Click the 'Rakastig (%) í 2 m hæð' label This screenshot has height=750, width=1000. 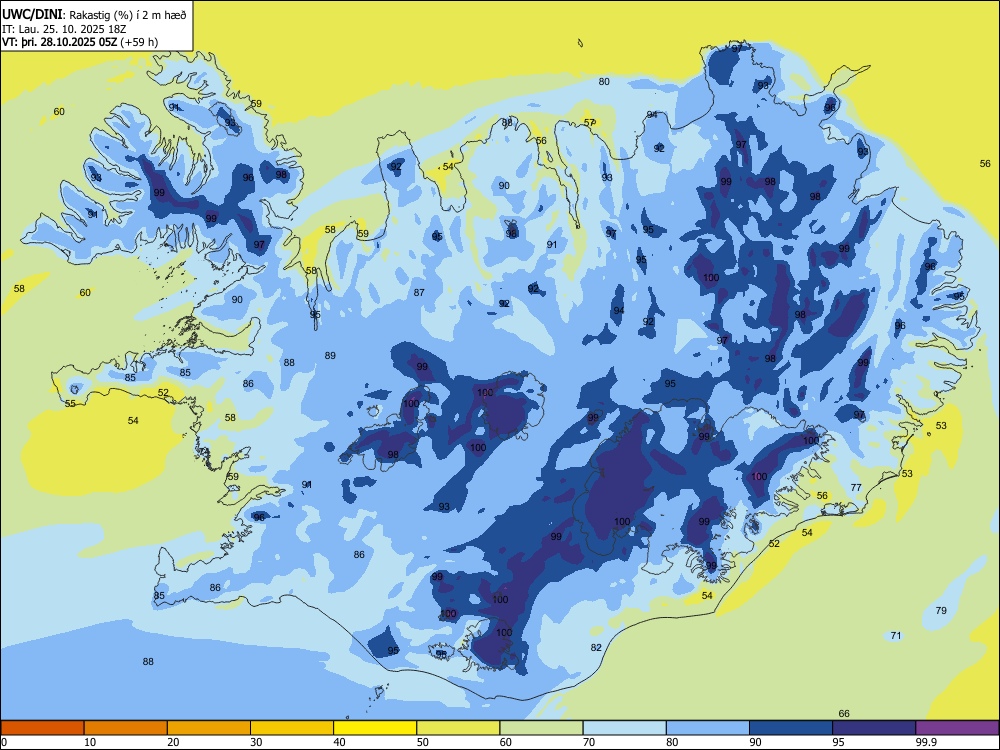pos(128,15)
